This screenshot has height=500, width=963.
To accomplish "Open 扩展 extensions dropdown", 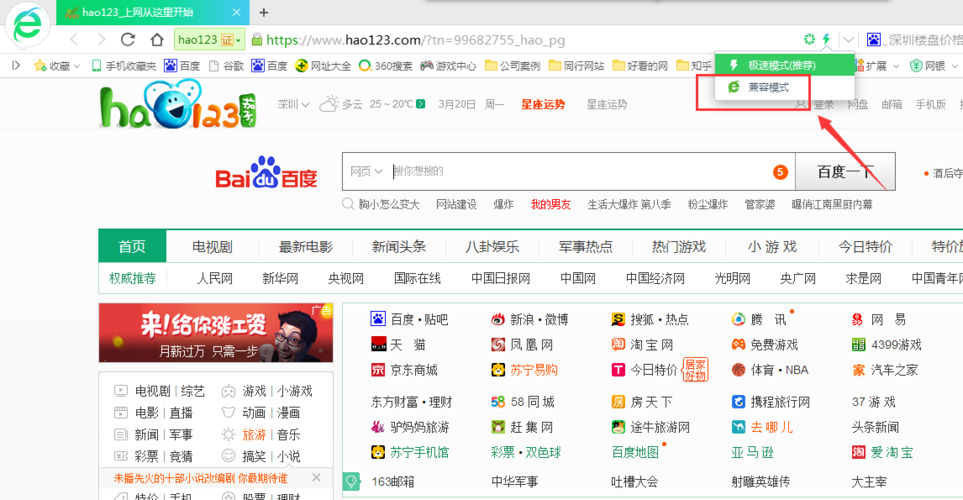I will [x=878, y=66].
